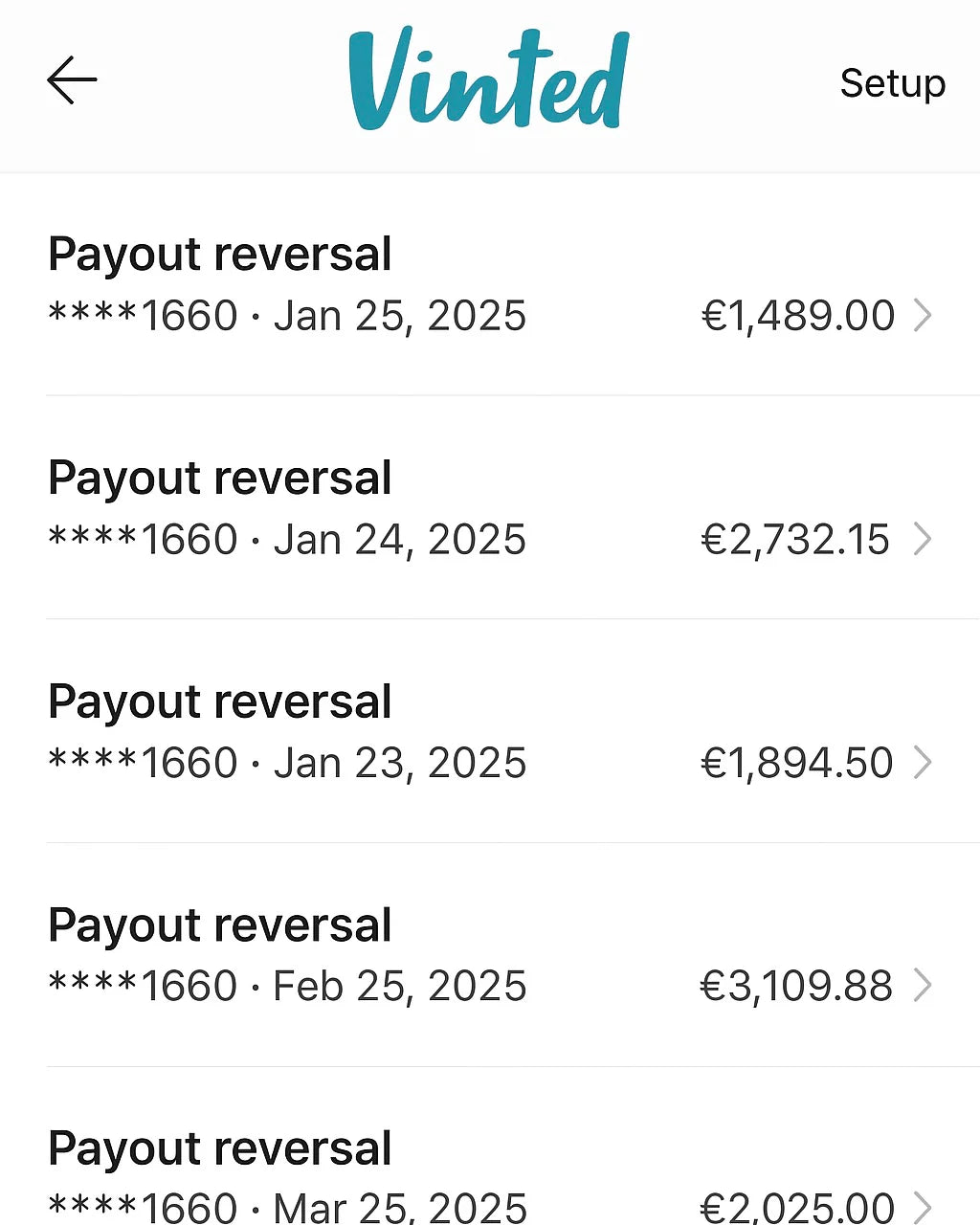Viewport: 980px width, 1225px height.
Task: Select the €2,732.15 amount
Action: point(795,540)
